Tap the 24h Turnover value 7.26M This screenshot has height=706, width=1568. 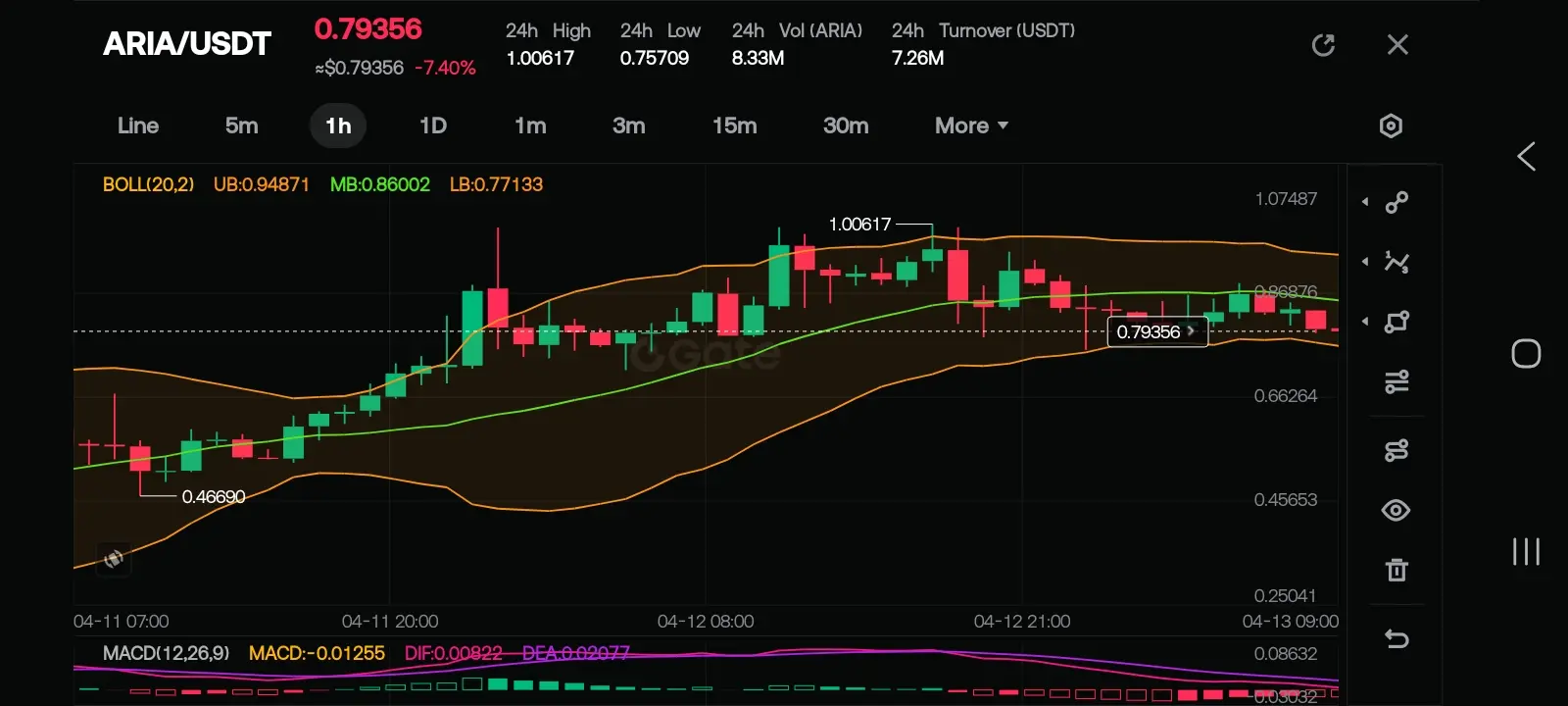point(917,58)
